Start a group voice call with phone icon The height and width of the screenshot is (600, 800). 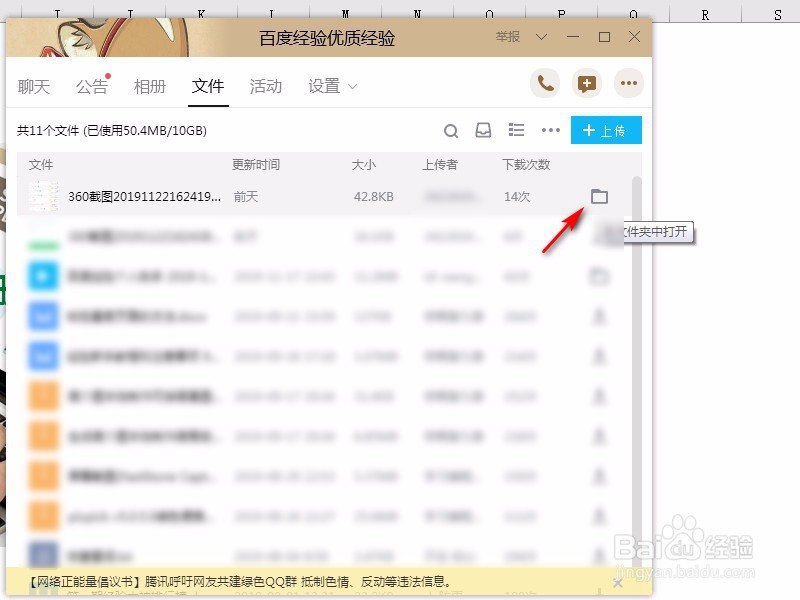coord(545,83)
